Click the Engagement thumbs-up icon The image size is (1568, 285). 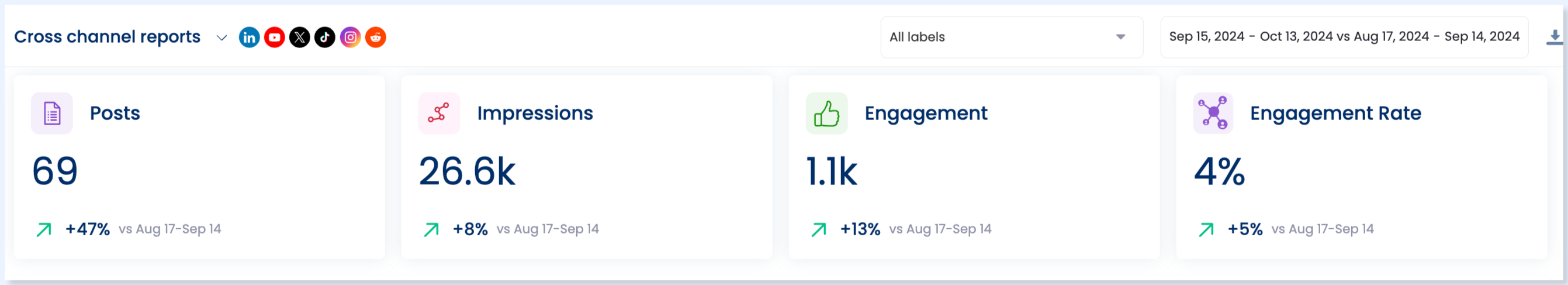(x=826, y=114)
